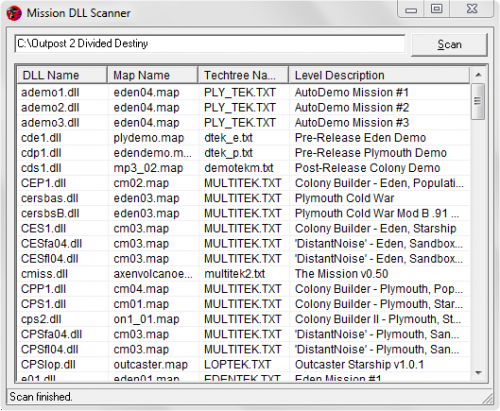Click the cm01.map cell
This screenshot has height=411, width=500.
[141, 304]
